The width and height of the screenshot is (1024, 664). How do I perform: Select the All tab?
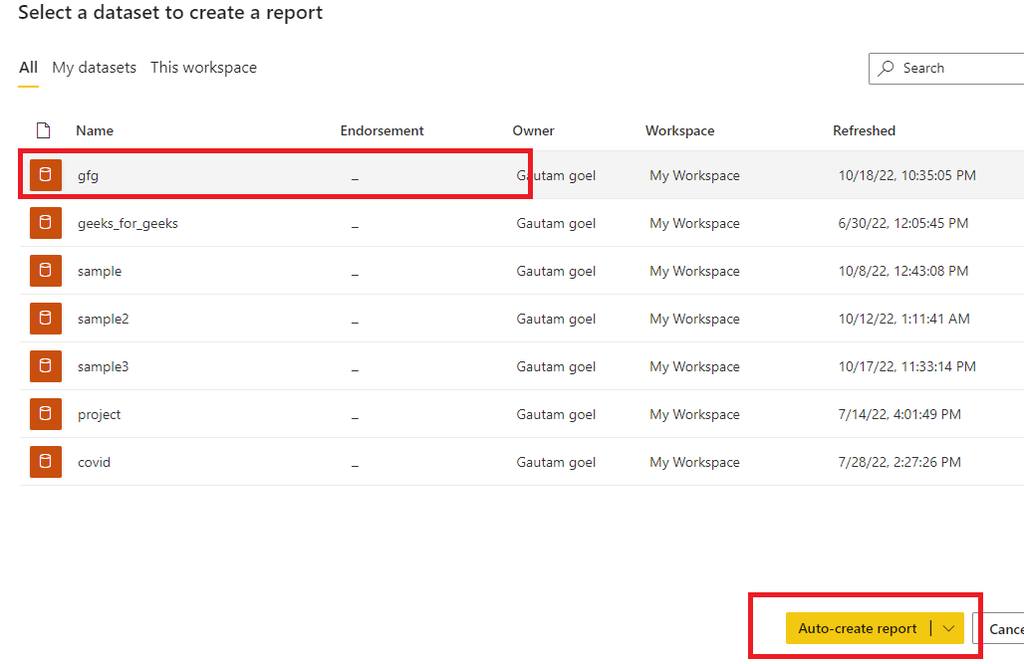[28, 67]
